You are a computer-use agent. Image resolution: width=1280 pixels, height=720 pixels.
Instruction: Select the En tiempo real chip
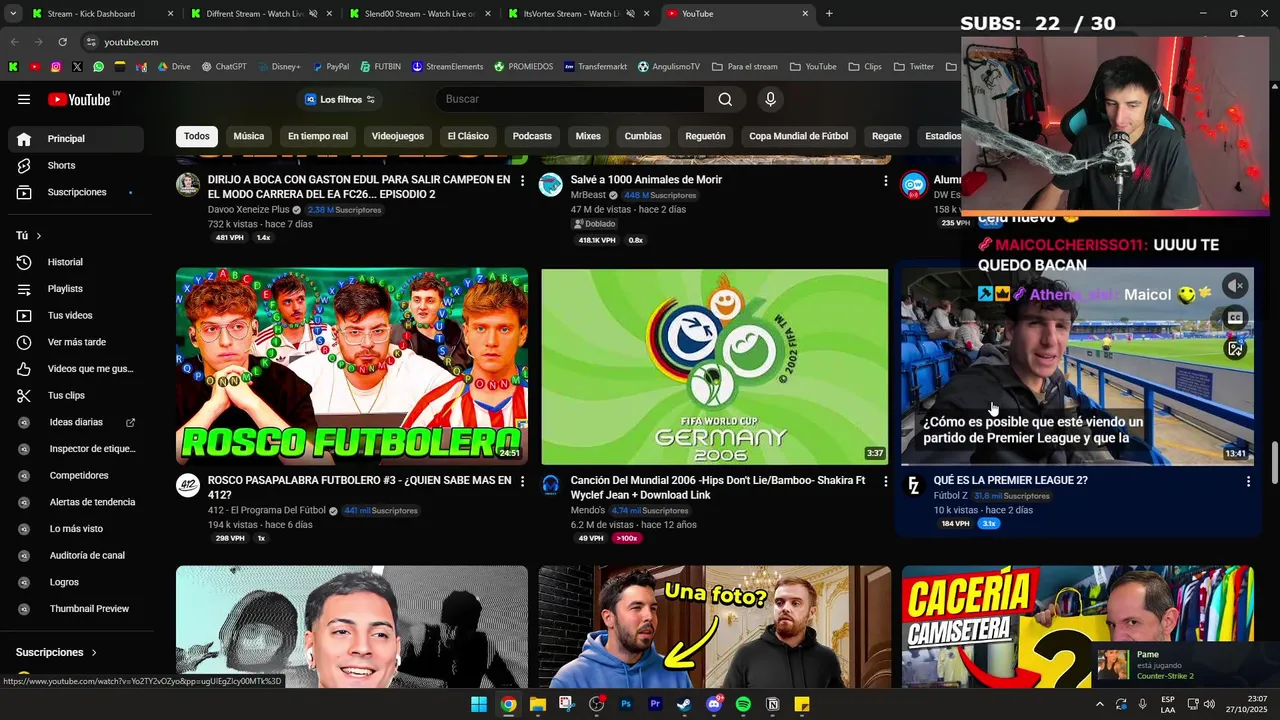tap(318, 136)
